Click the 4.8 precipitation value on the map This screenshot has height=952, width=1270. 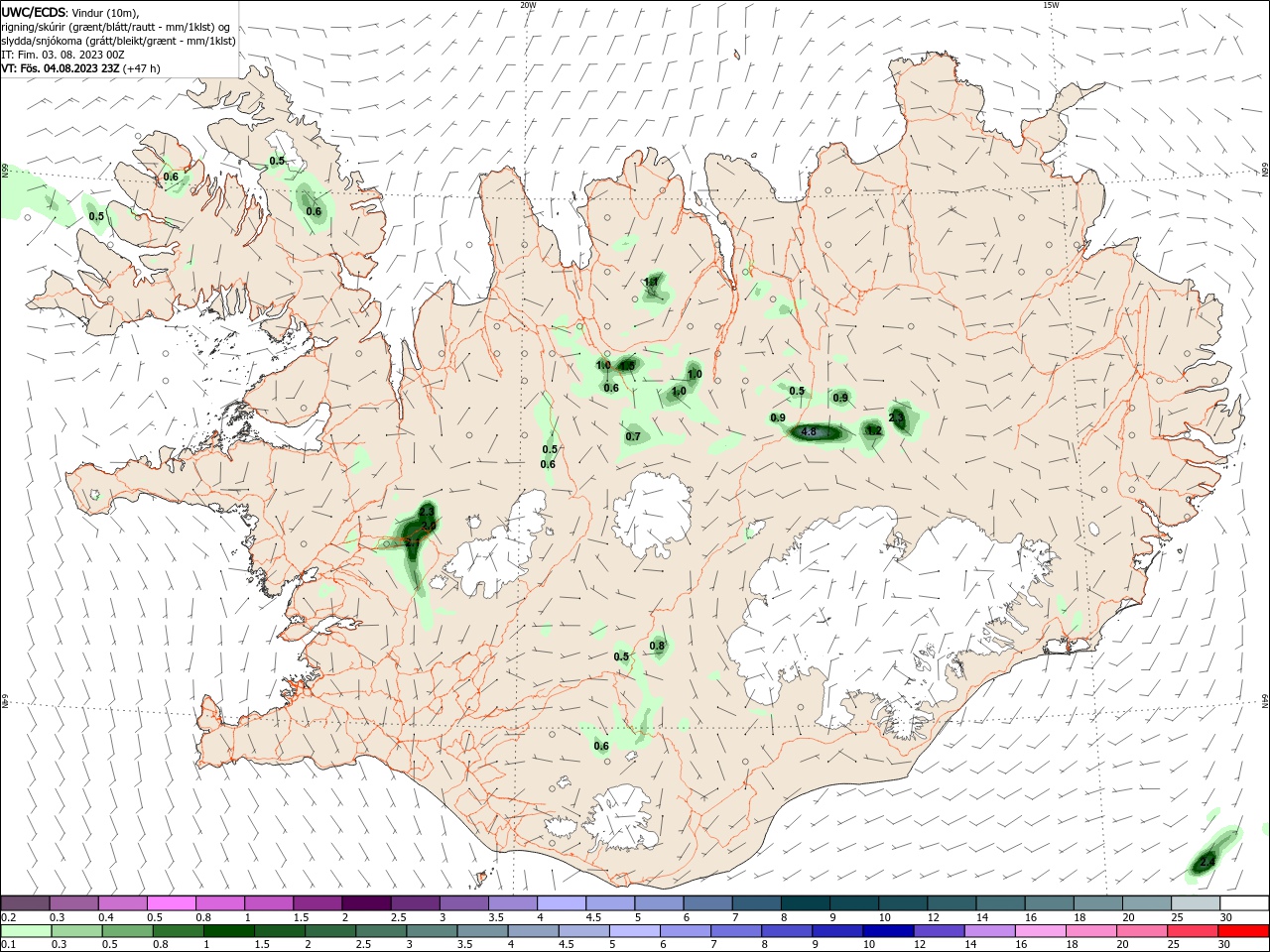click(x=808, y=431)
